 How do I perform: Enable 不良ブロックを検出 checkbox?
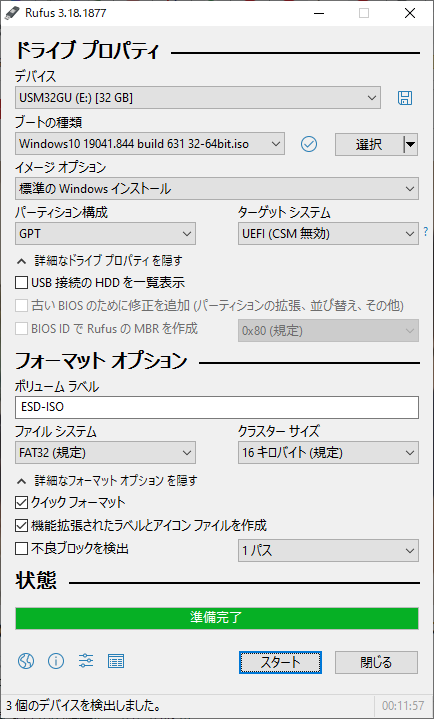pyautogui.click(x=22, y=548)
